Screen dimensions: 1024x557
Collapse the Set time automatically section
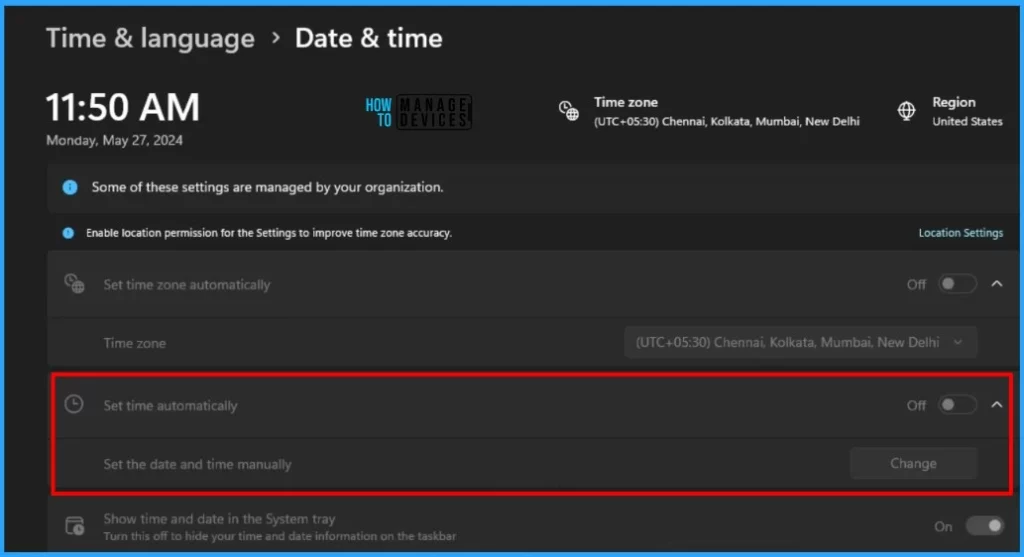[996, 405]
